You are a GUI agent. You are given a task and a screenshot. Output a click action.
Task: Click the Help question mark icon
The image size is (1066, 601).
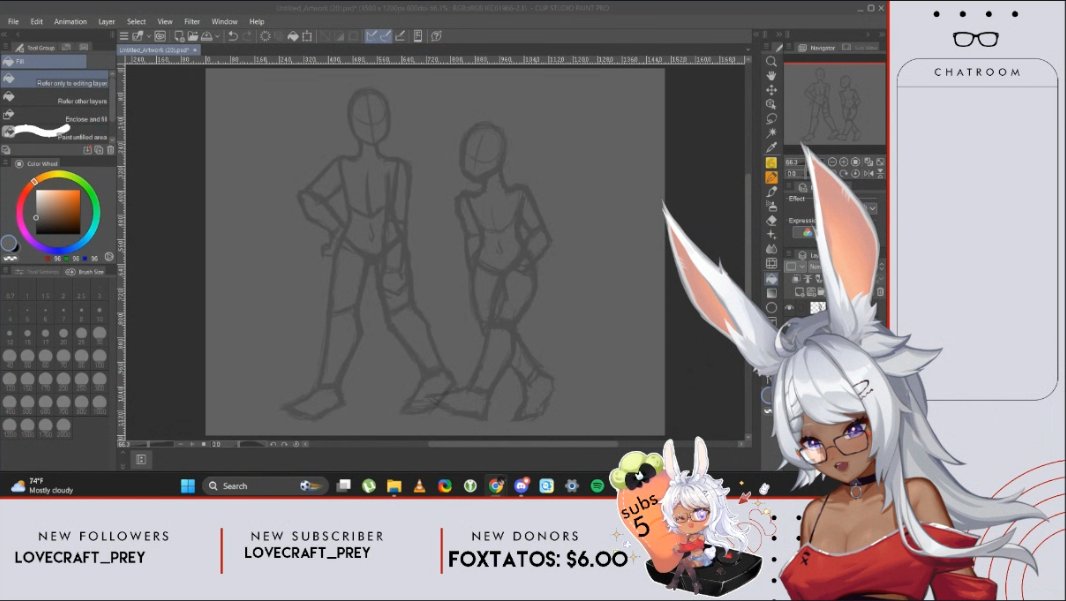point(436,36)
